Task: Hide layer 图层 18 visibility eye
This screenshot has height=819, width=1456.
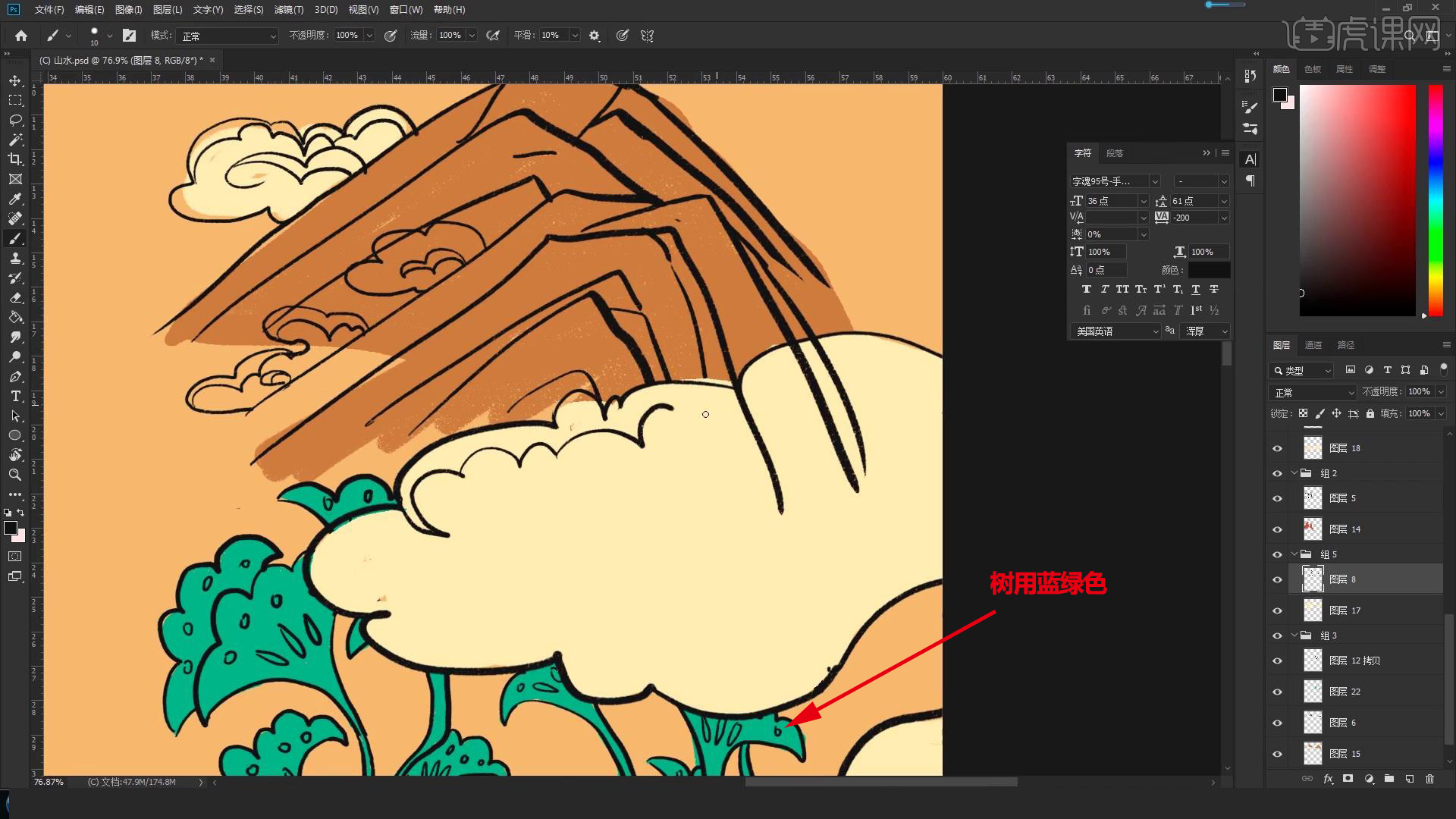Action: (x=1277, y=448)
